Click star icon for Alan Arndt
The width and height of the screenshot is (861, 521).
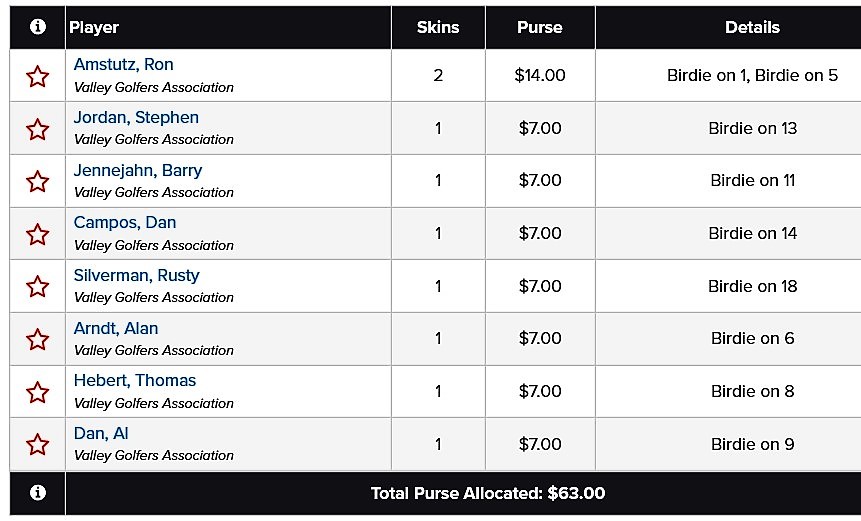pyautogui.click(x=37, y=339)
